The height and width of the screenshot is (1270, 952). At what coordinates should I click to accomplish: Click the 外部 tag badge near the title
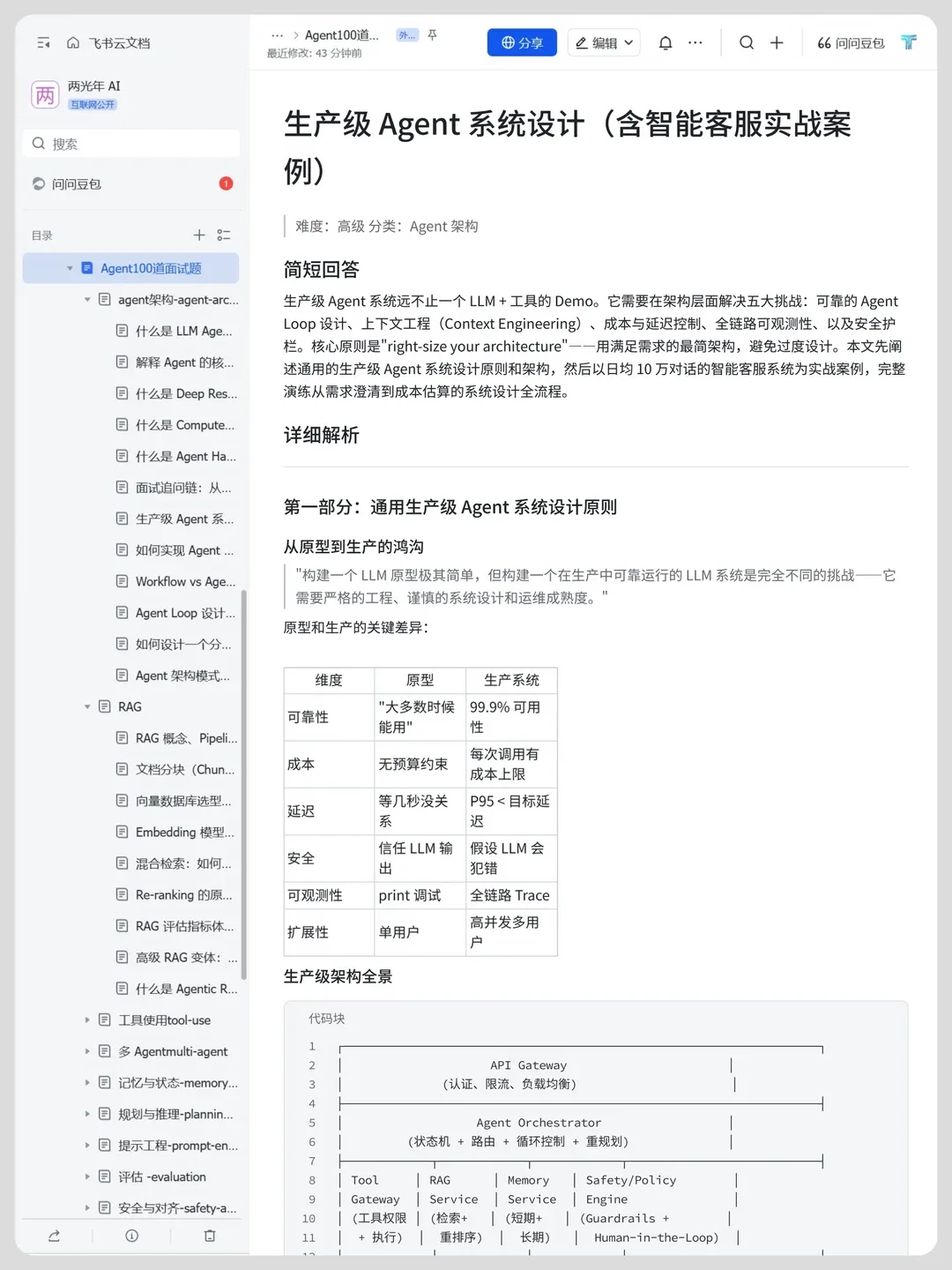407,35
